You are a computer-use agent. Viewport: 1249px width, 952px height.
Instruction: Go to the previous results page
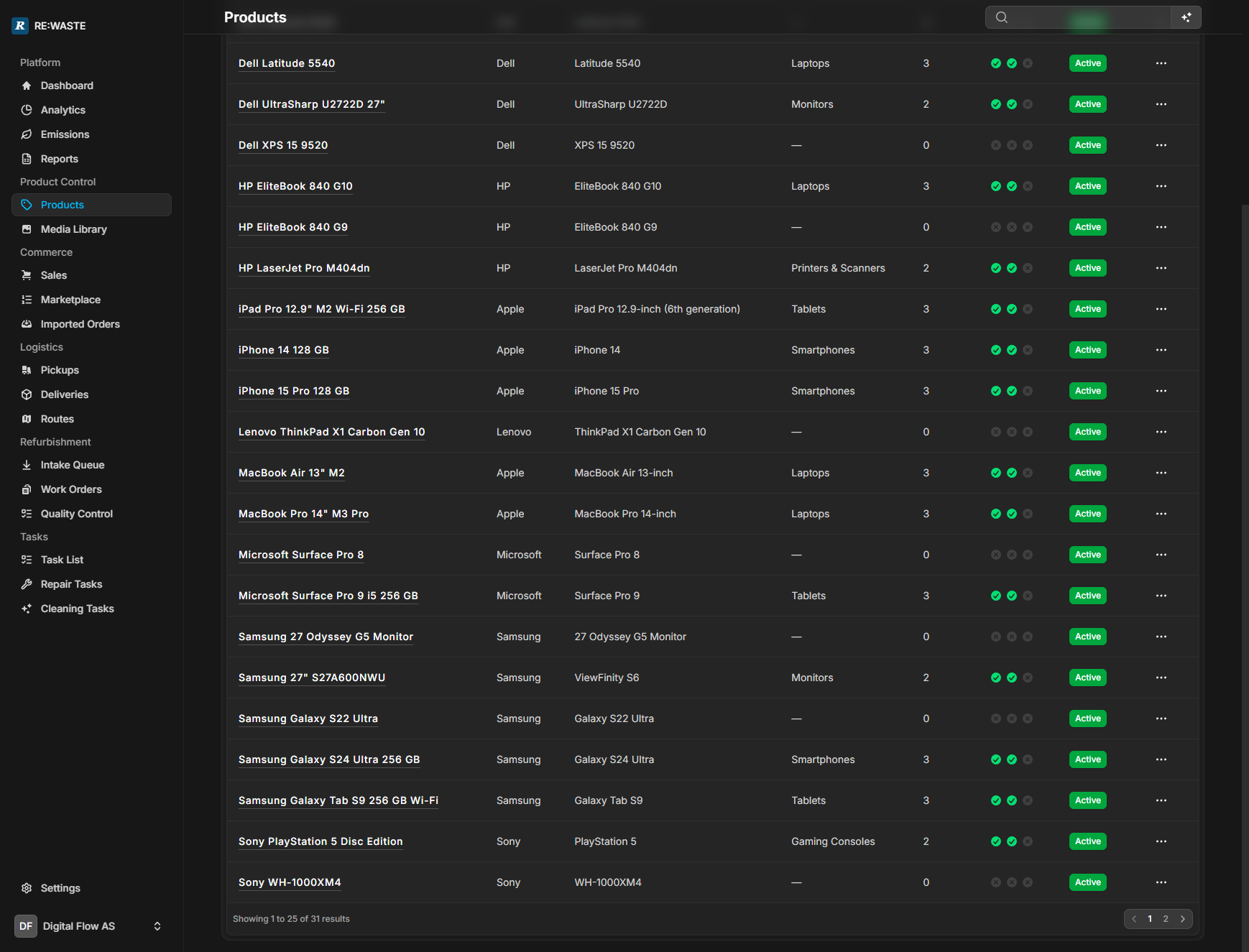point(1134,919)
